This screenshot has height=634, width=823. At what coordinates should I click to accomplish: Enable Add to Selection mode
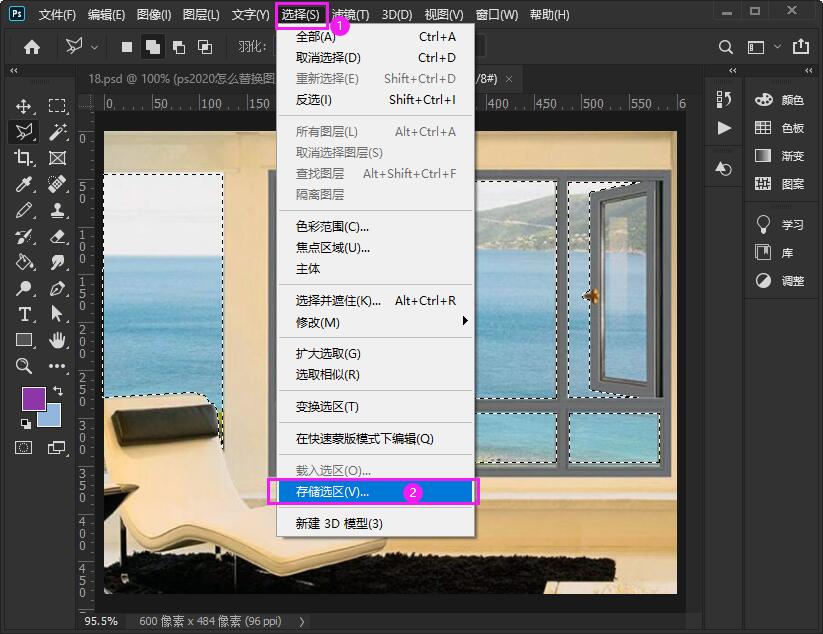point(153,47)
